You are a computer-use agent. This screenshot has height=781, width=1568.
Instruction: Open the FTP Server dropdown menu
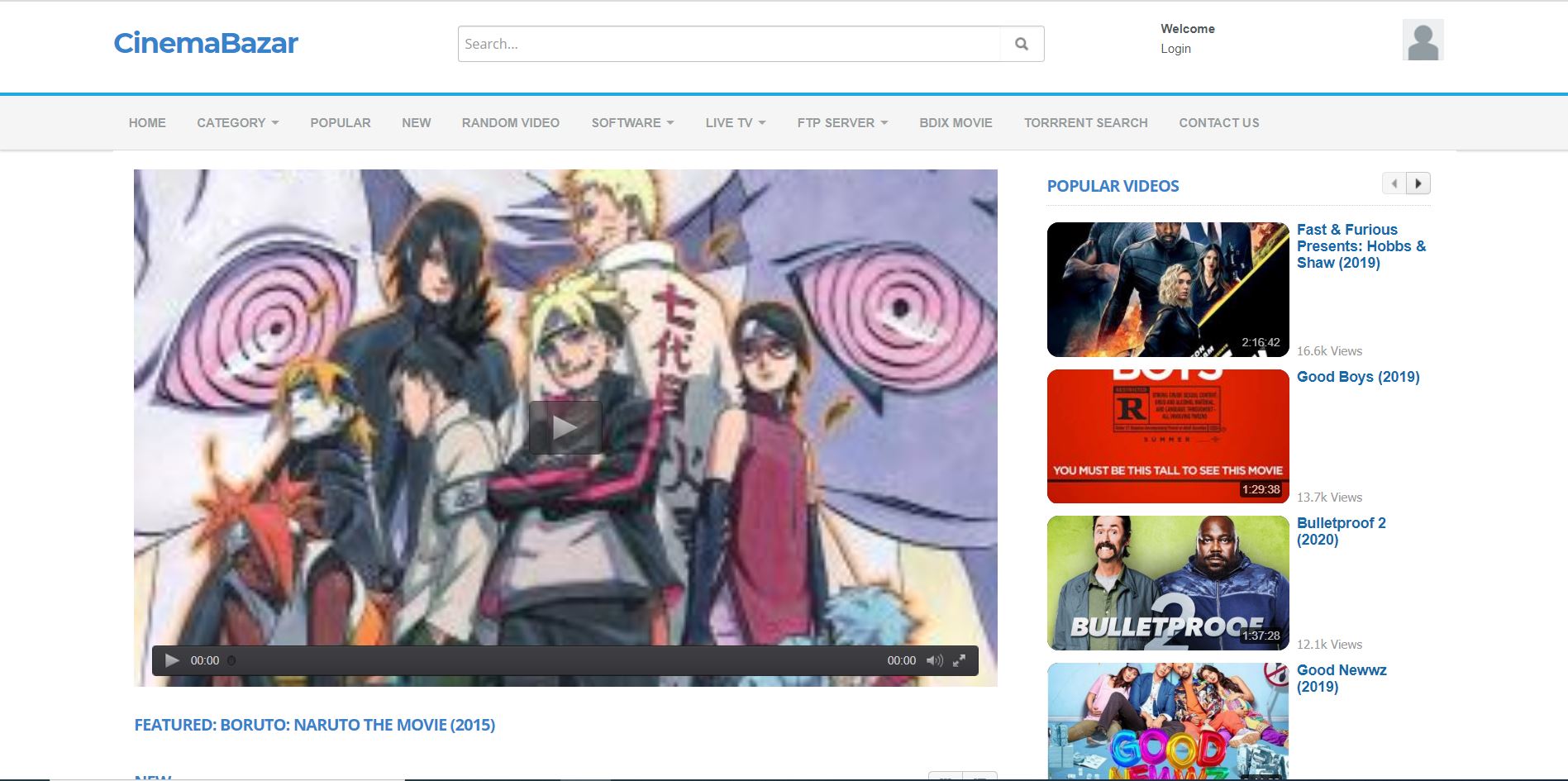click(x=842, y=122)
